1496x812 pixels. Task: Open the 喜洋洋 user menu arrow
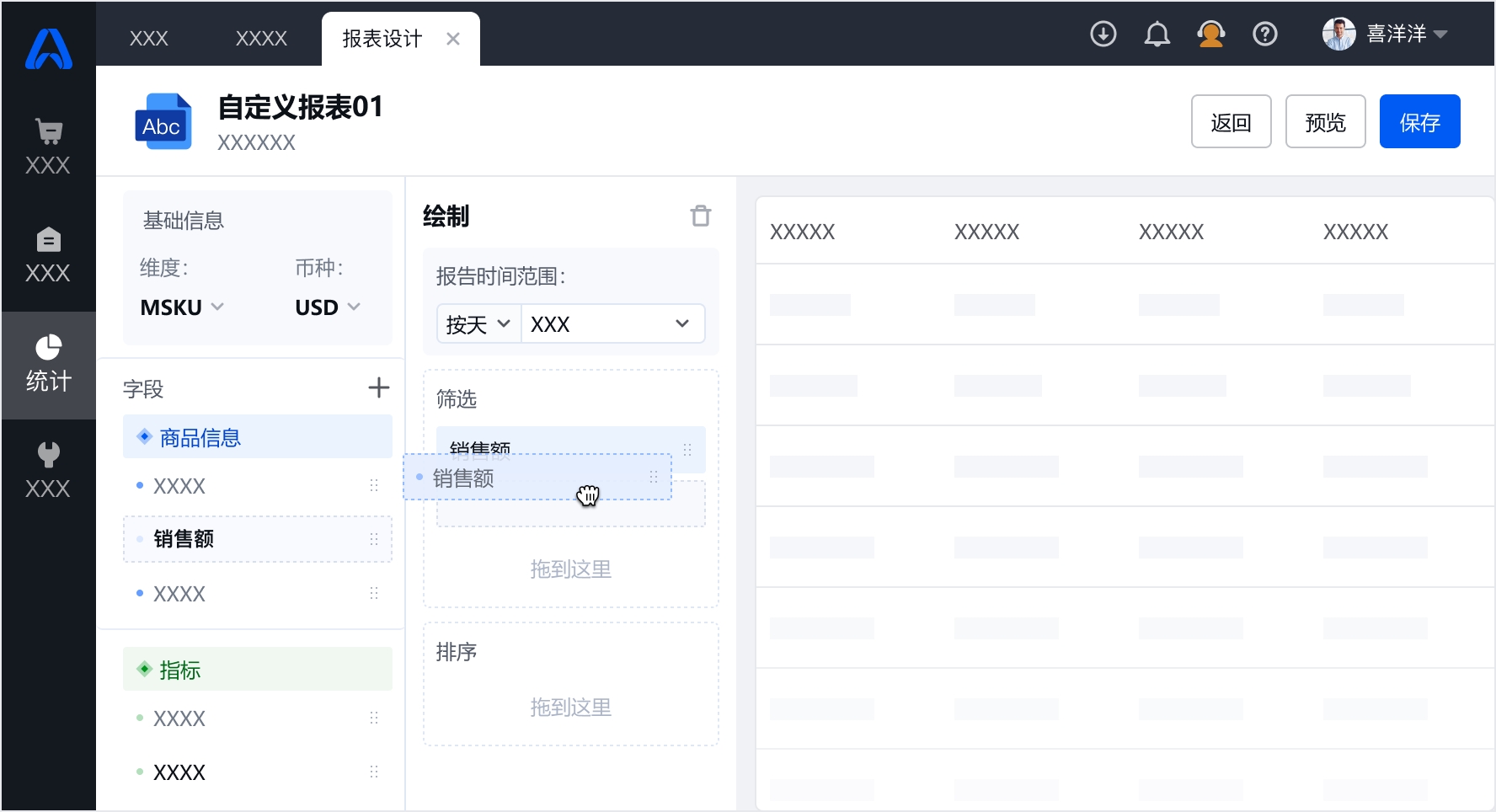pyautogui.click(x=1440, y=35)
